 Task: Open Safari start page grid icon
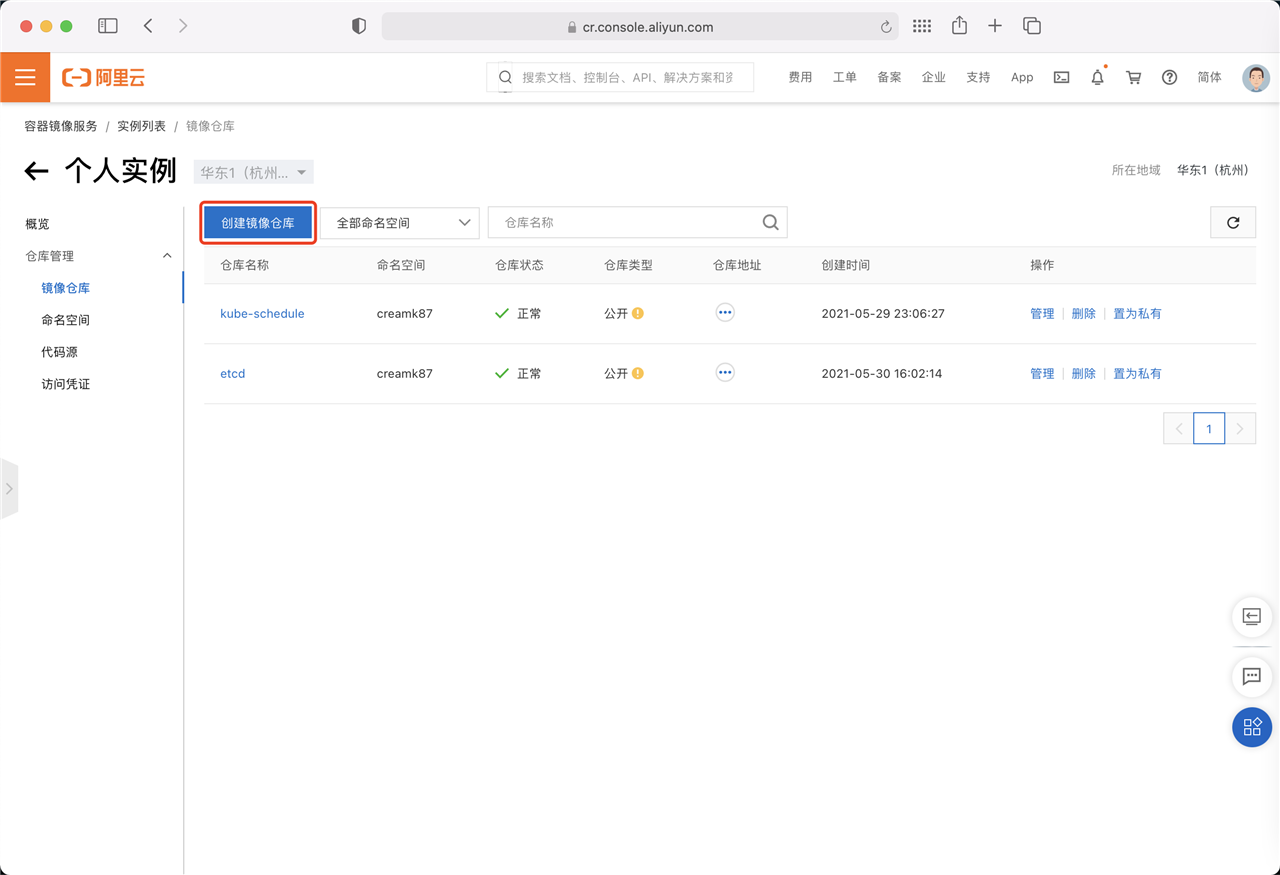pyautogui.click(x=922, y=27)
